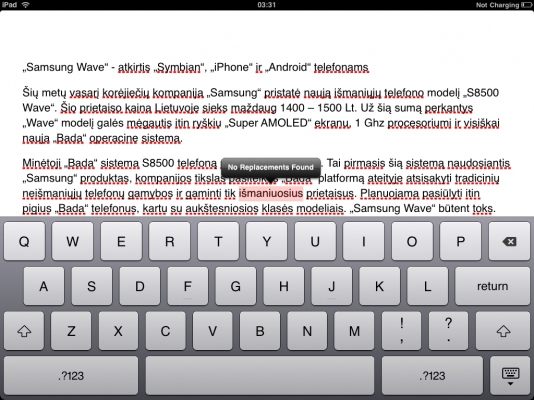The image size is (534, 400).
Task: Tap the W key
Action: pos(73,241)
